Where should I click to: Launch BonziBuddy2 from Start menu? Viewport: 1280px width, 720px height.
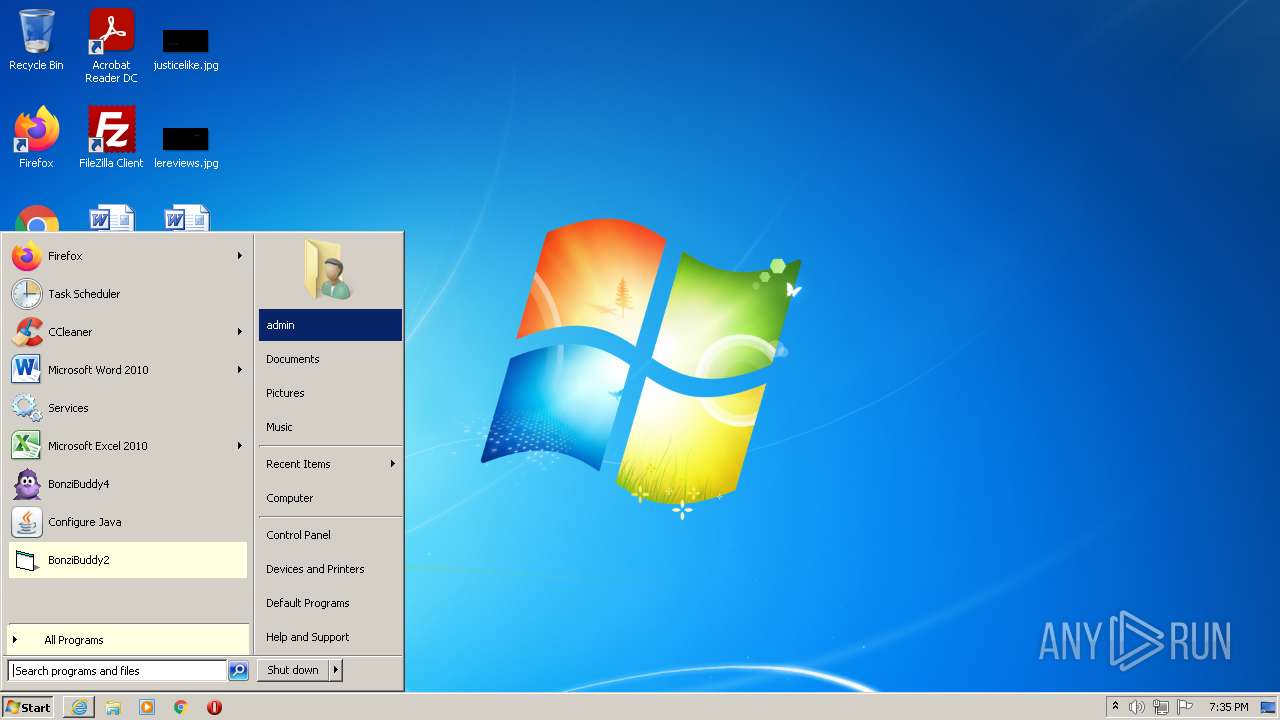127,560
